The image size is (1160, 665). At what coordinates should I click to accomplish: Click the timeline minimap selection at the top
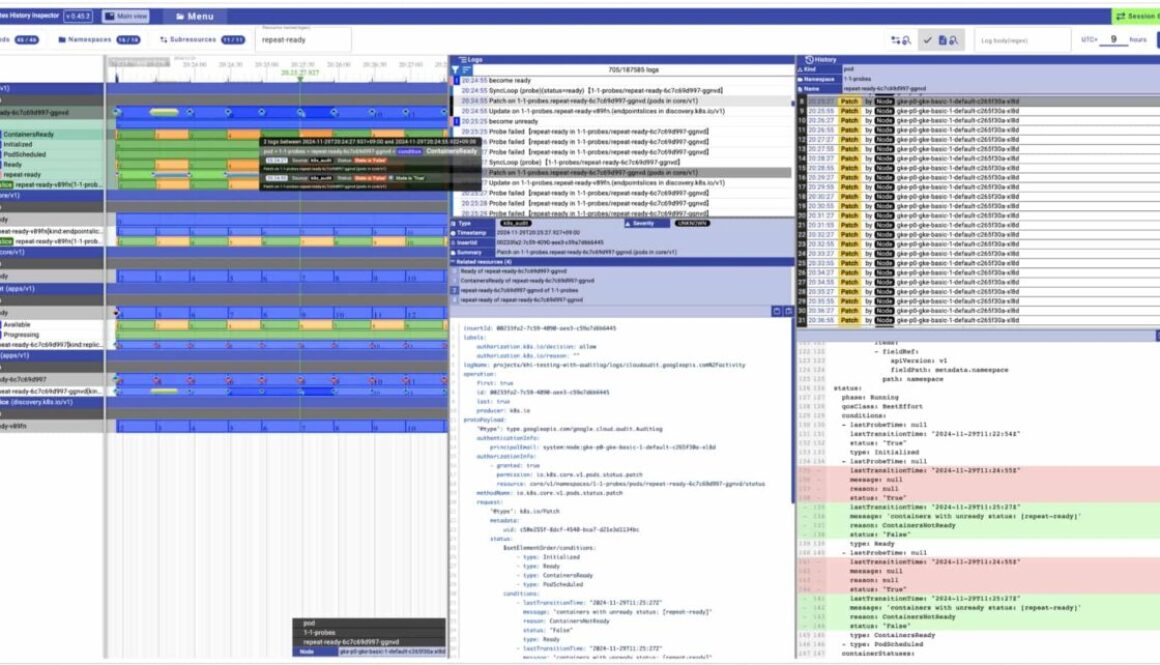138,62
